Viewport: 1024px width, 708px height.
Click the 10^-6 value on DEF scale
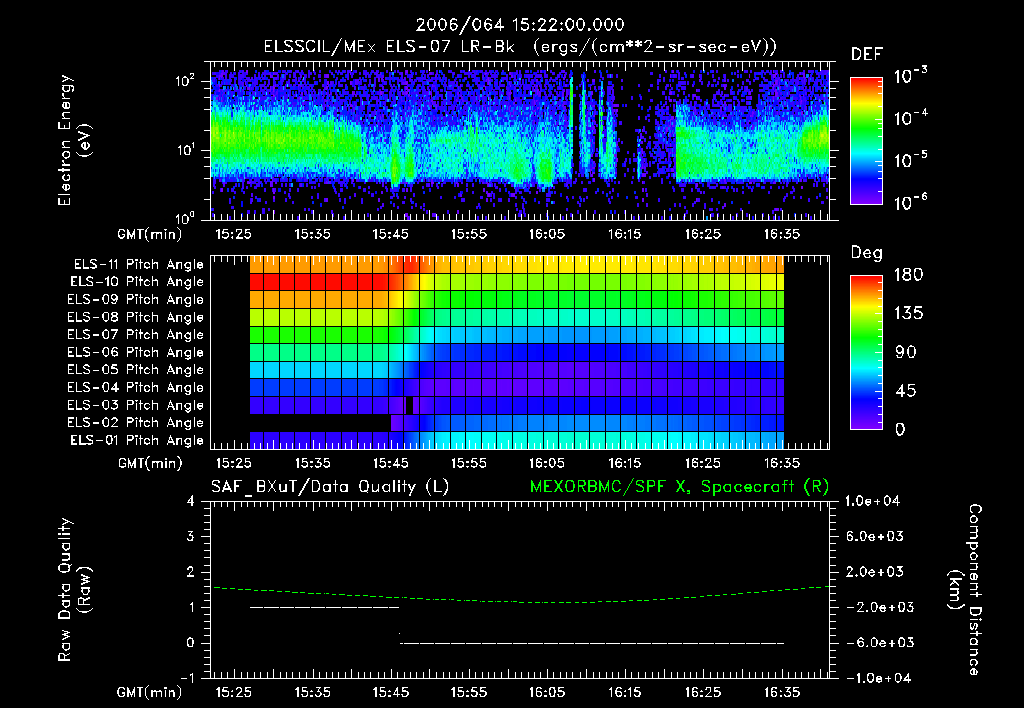(911, 202)
